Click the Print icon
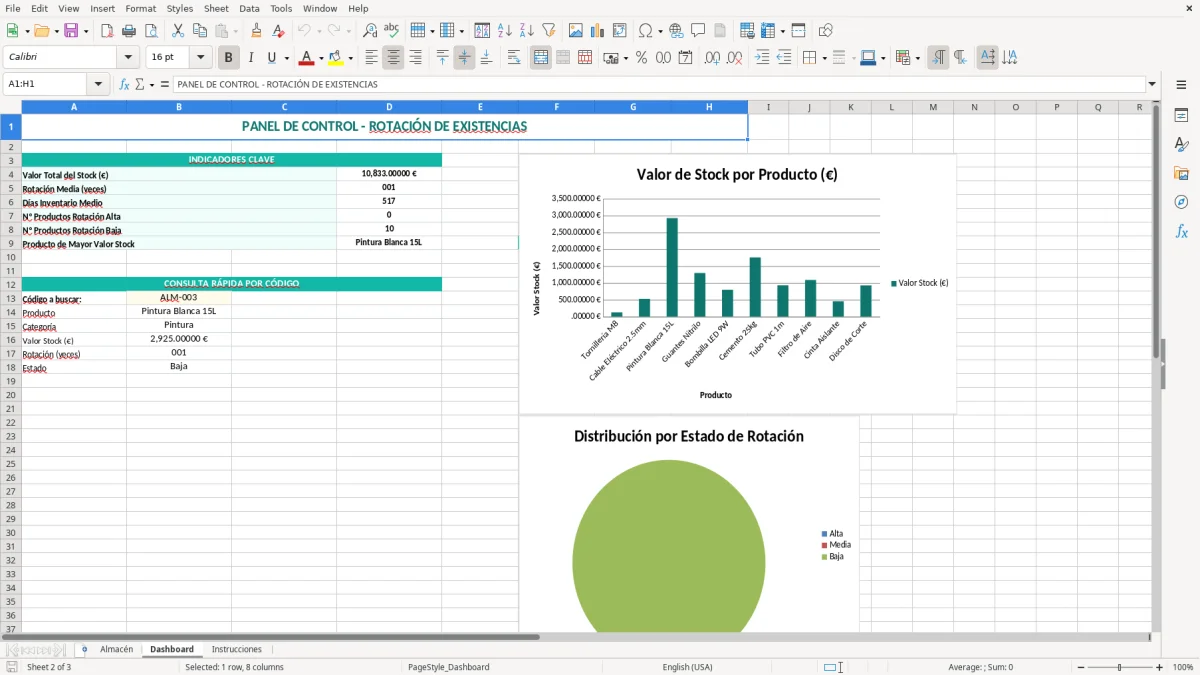 [x=129, y=31]
